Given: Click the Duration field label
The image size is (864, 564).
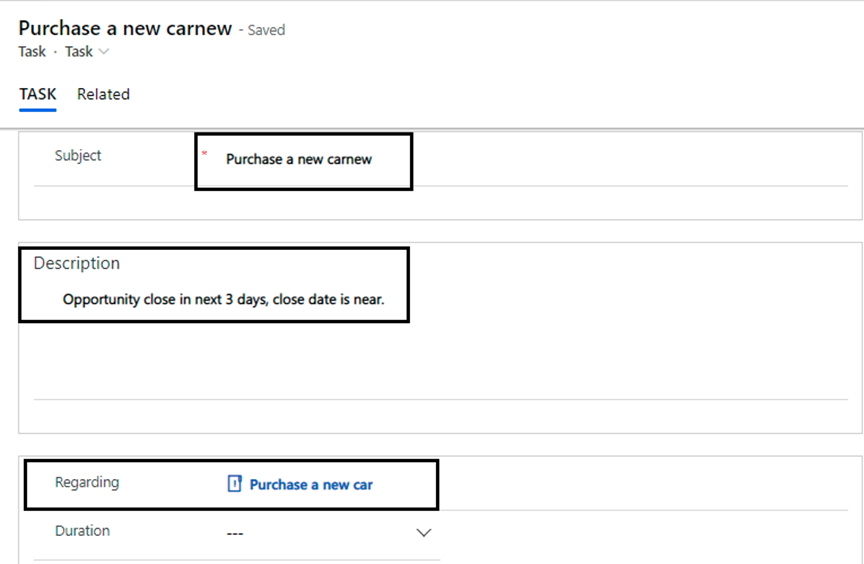Looking at the screenshot, I should point(82,531).
